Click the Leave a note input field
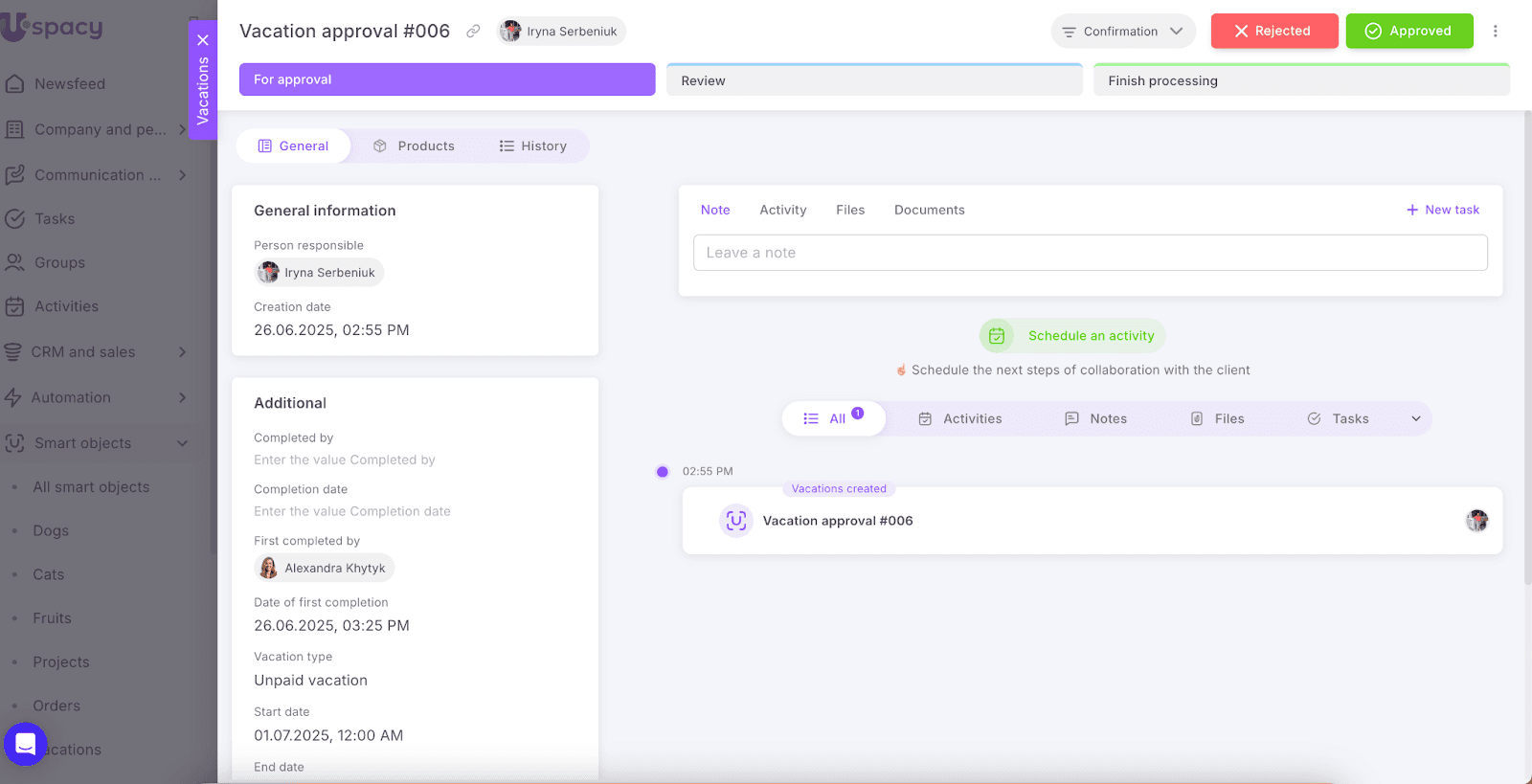Image resolution: width=1532 pixels, height=784 pixels. tap(1090, 253)
